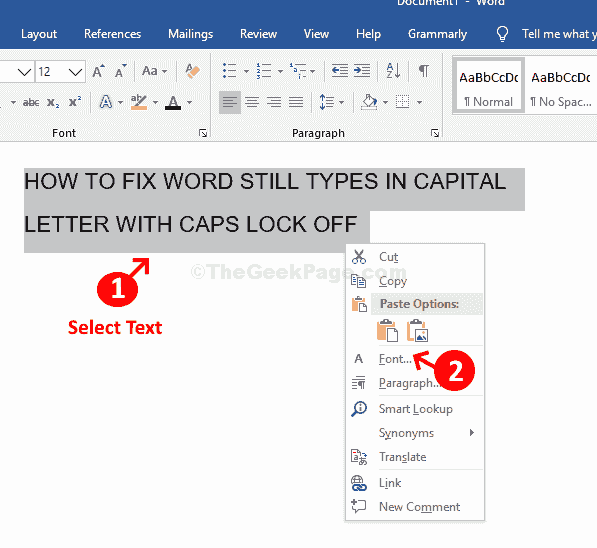Align text left
The image size is (597, 548).
pos(230,102)
